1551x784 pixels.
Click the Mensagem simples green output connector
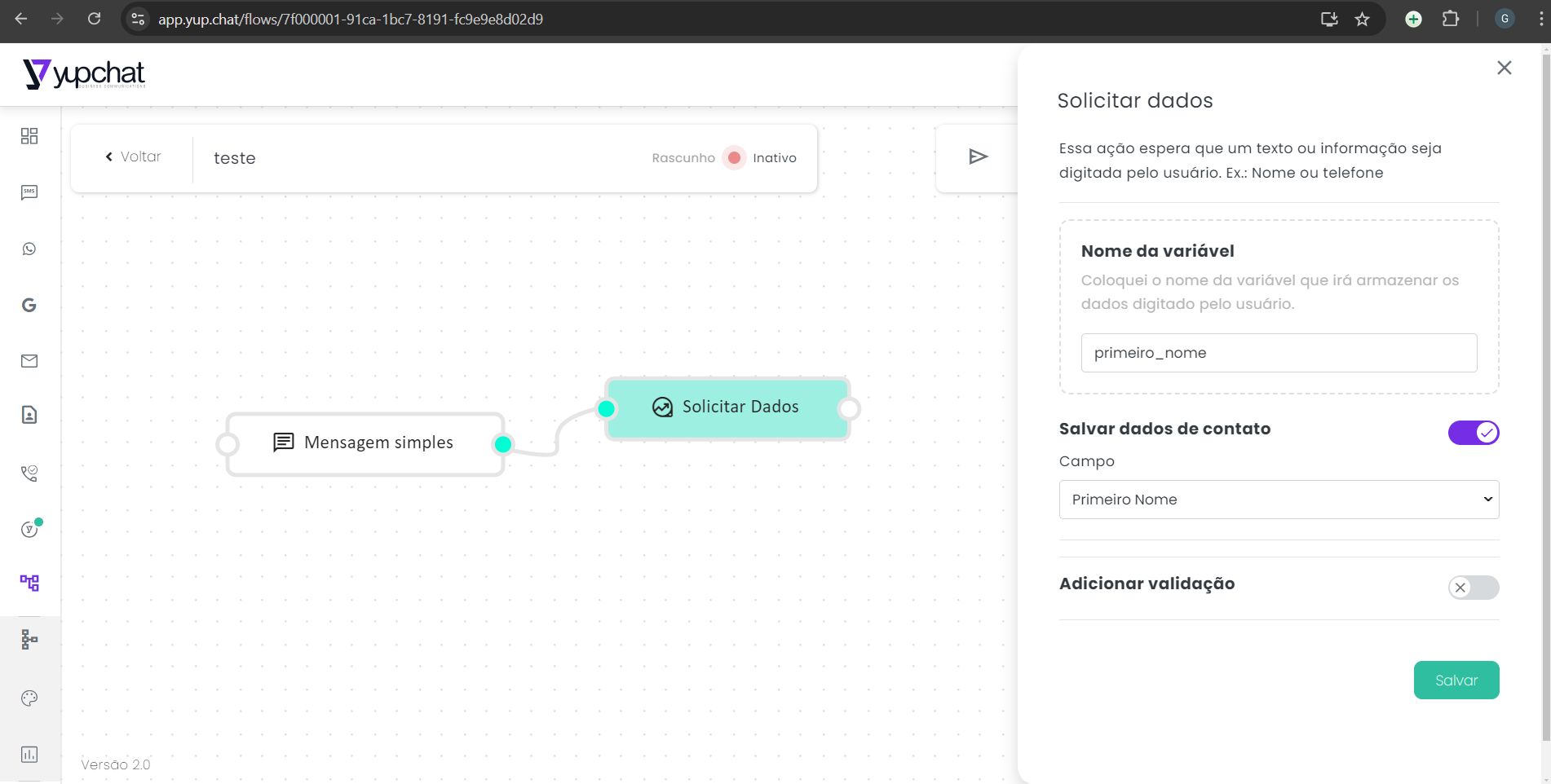[503, 444]
